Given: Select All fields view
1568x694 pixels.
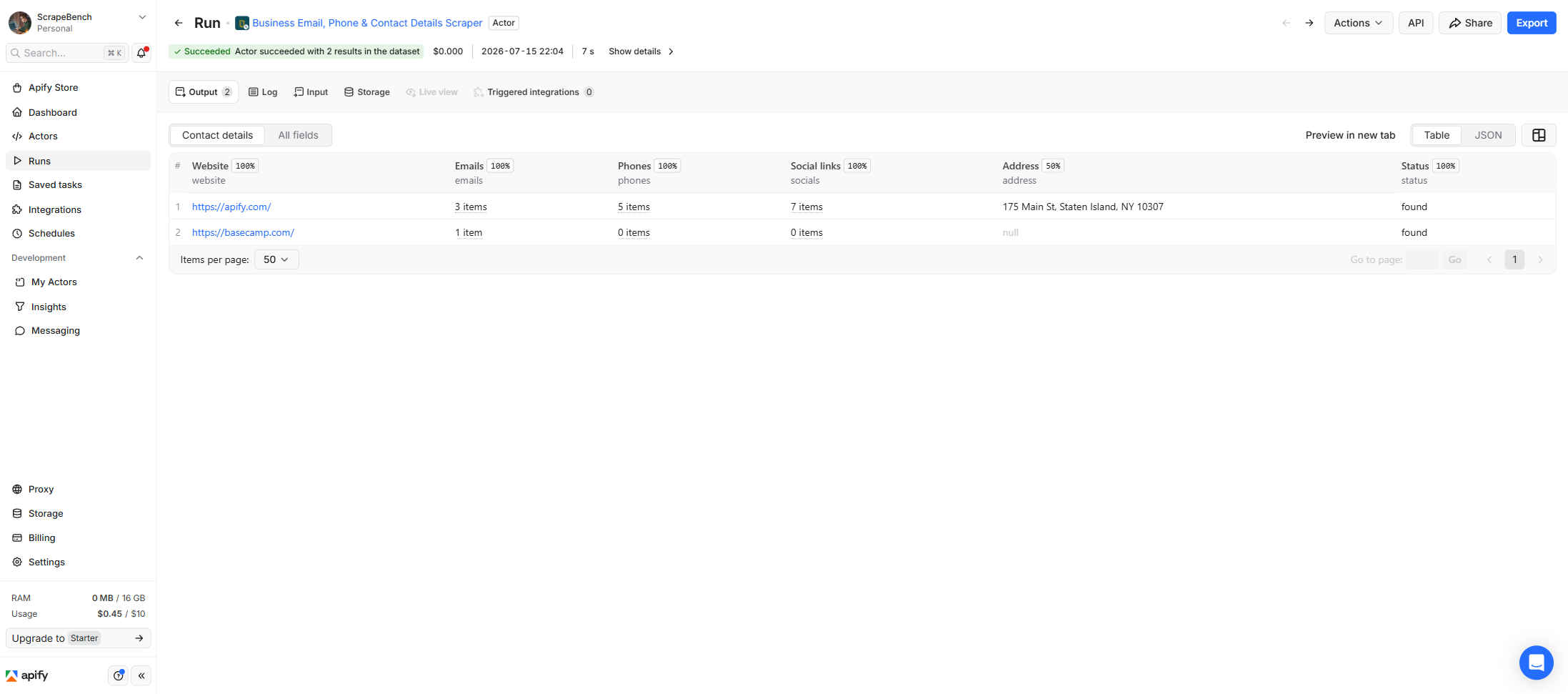Looking at the screenshot, I should [298, 135].
